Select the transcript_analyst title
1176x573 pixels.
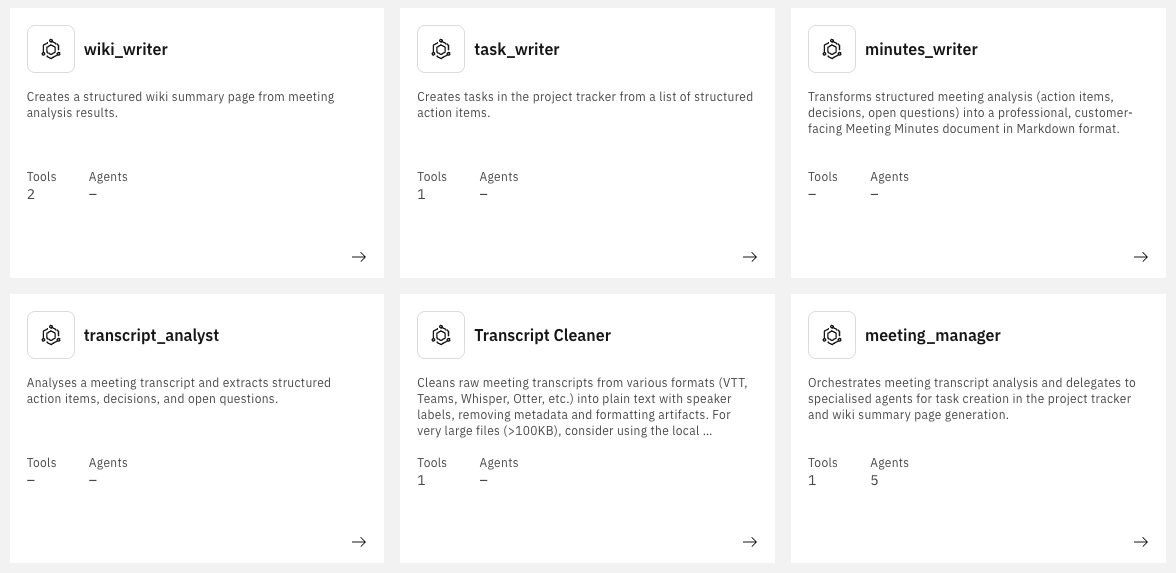click(x=151, y=335)
